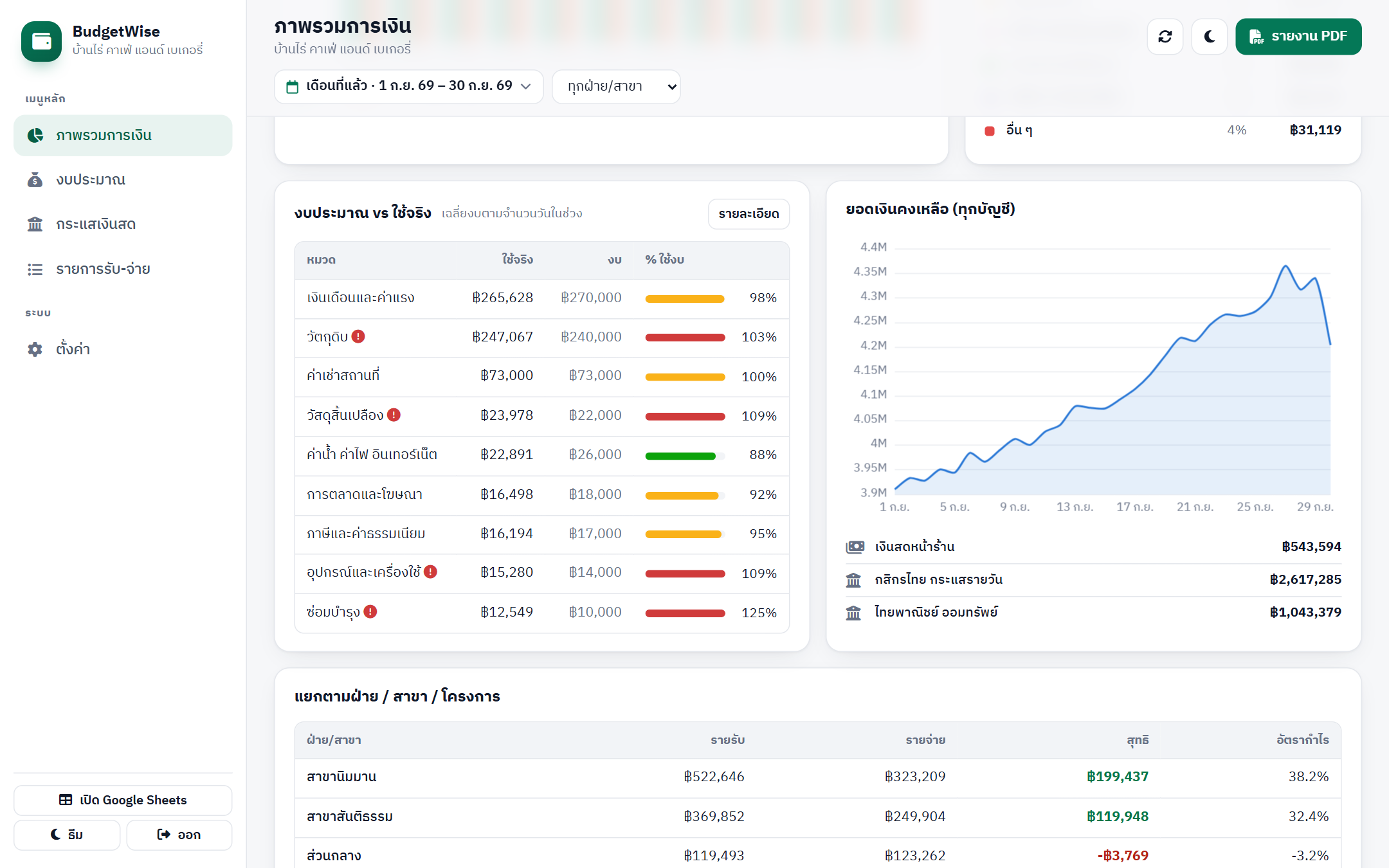This screenshot has width=1389, height=868.
Task: Click the bank icon beside กระแสเงินสด
Action: [35, 224]
